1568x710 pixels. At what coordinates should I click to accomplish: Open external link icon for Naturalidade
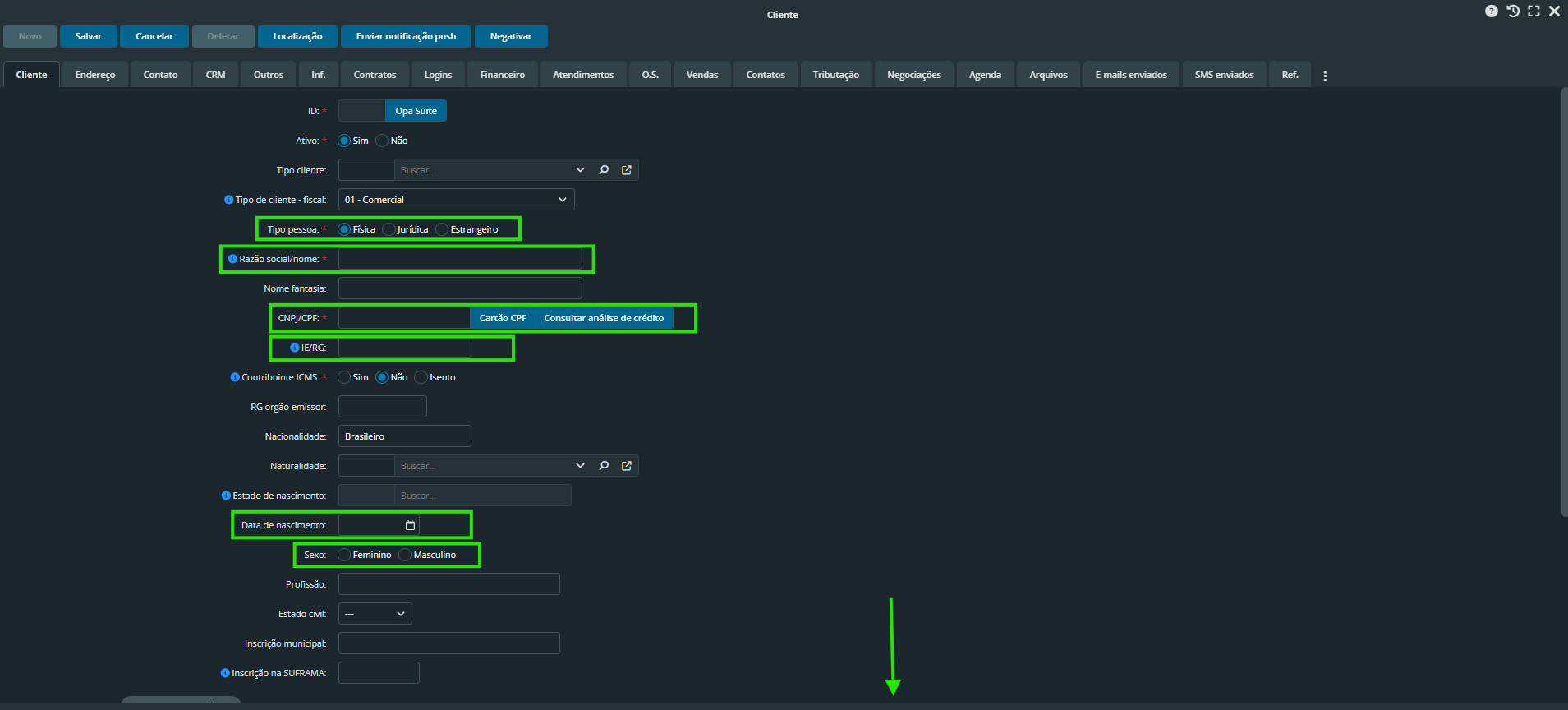(627, 466)
